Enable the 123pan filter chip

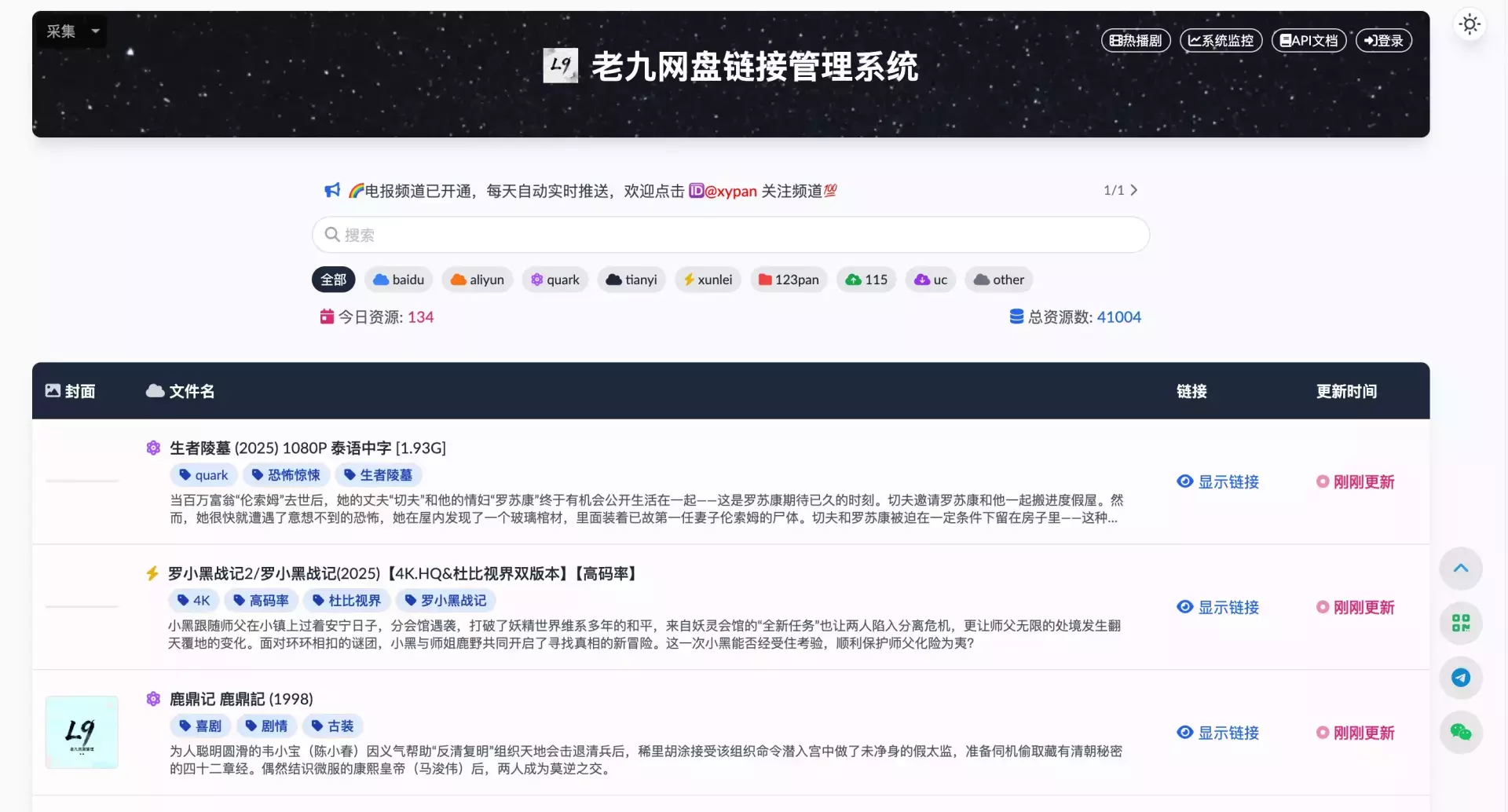pos(789,280)
